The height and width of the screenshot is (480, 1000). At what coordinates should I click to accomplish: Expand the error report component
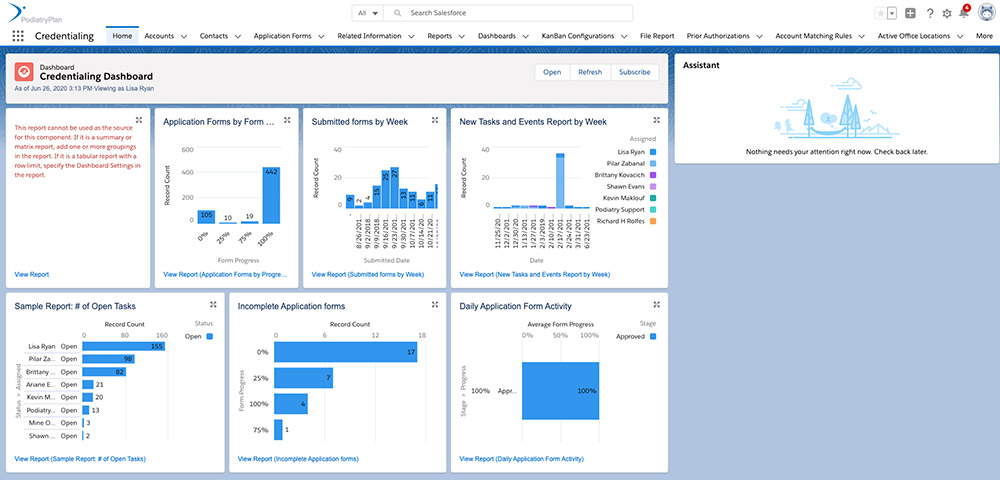point(139,120)
